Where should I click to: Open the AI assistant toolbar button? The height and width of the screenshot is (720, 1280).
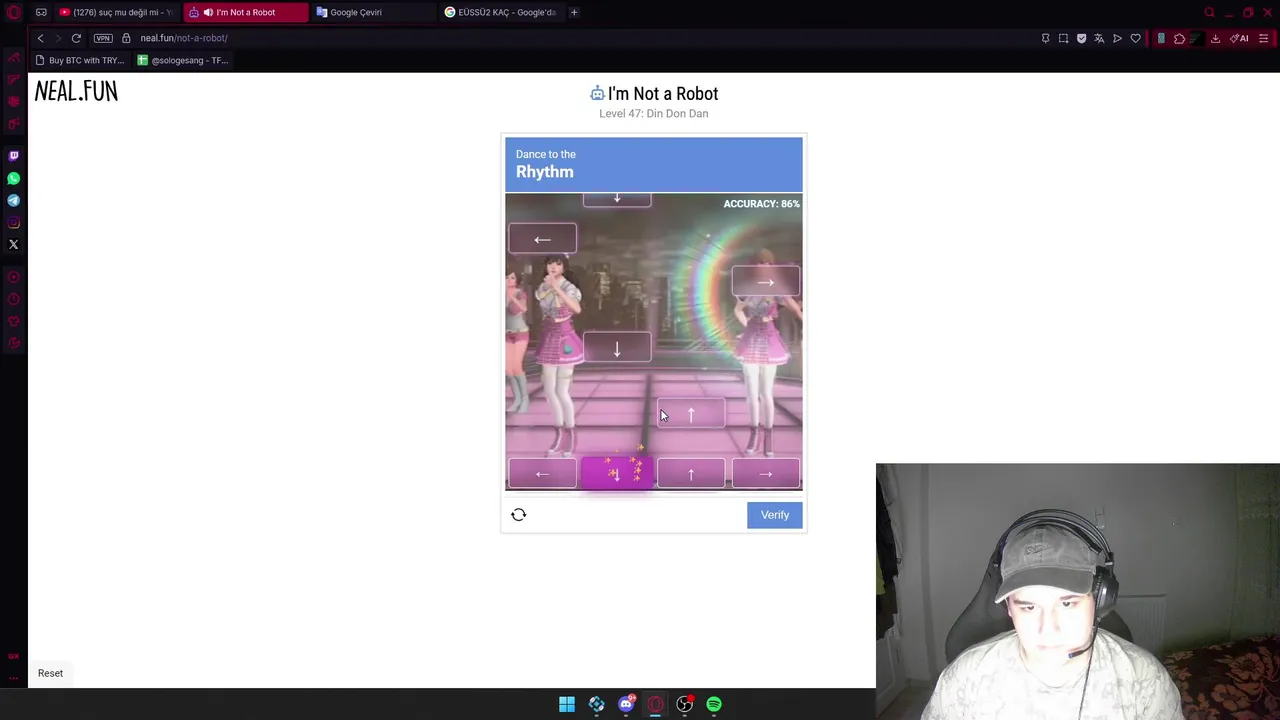(x=1240, y=38)
